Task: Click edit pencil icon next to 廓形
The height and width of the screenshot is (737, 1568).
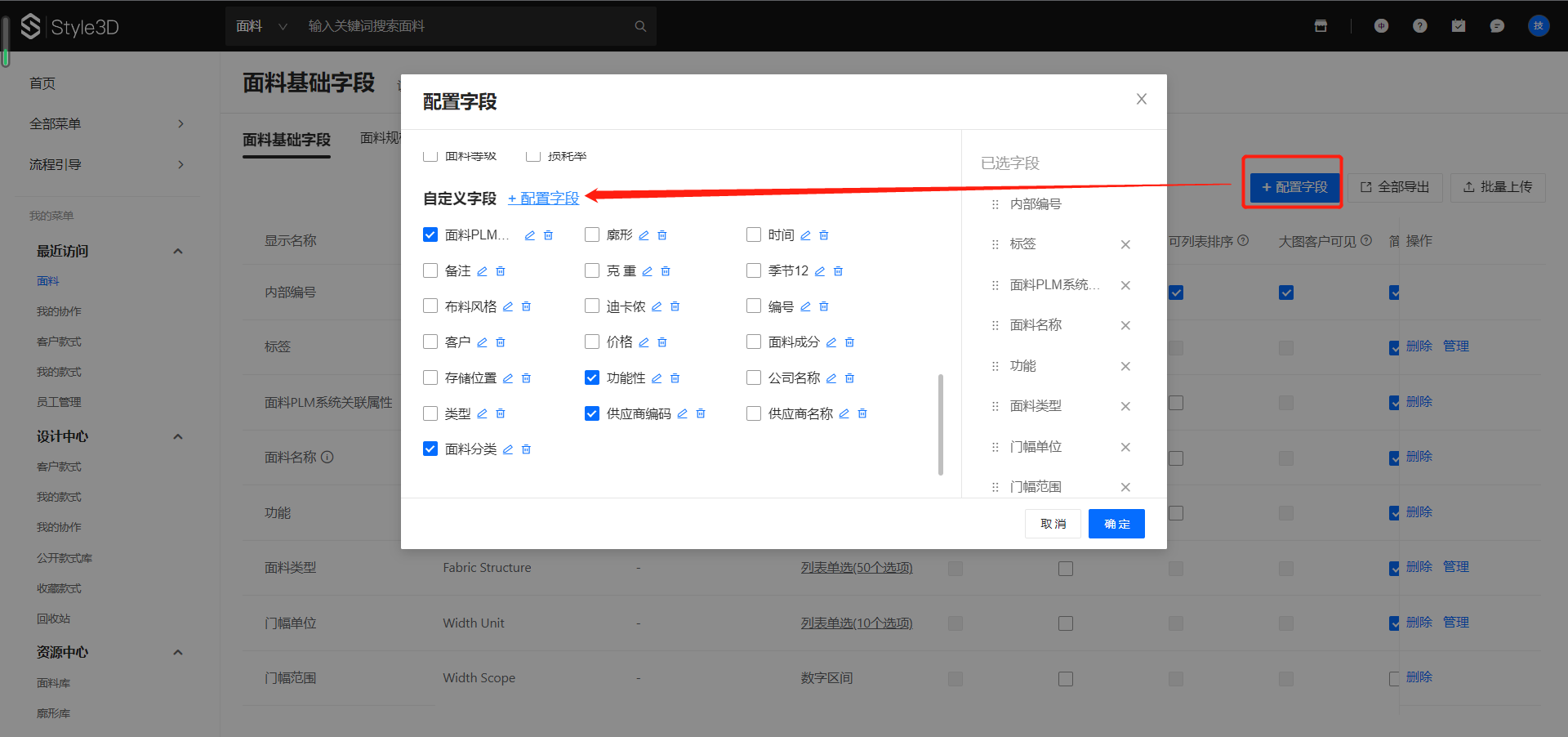Action: (x=644, y=235)
